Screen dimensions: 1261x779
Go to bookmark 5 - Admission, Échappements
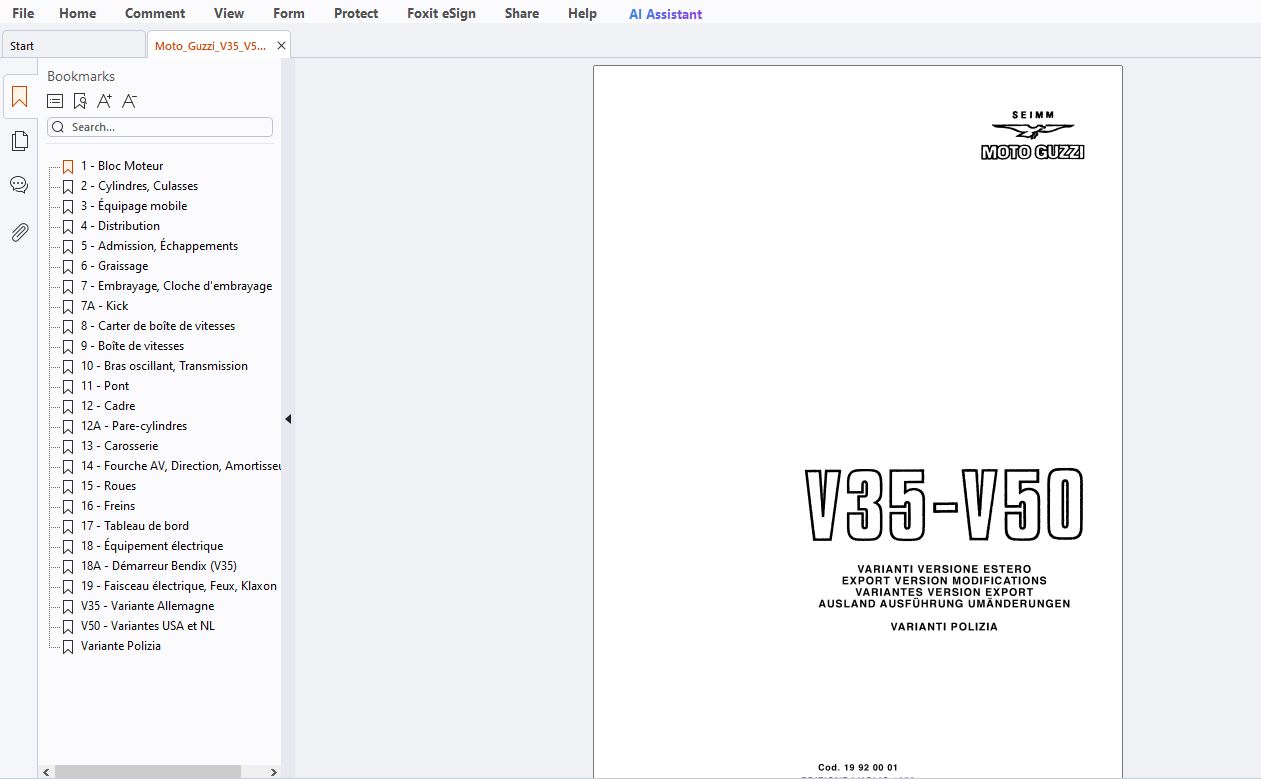(159, 246)
